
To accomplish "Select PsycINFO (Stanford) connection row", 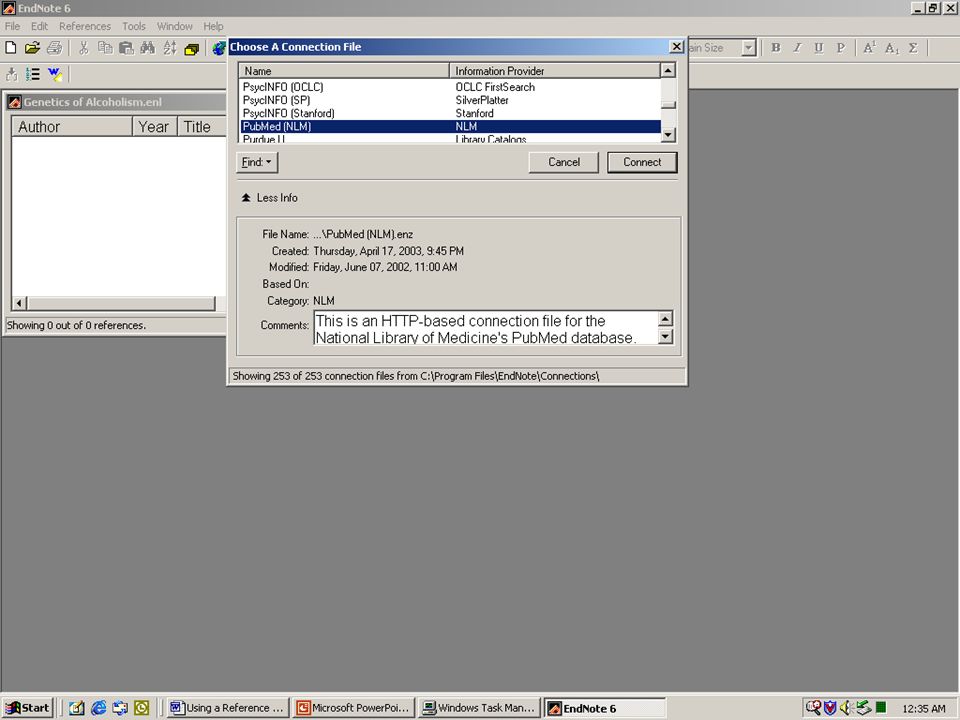I will pyautogui.click(x=451, y=113).
